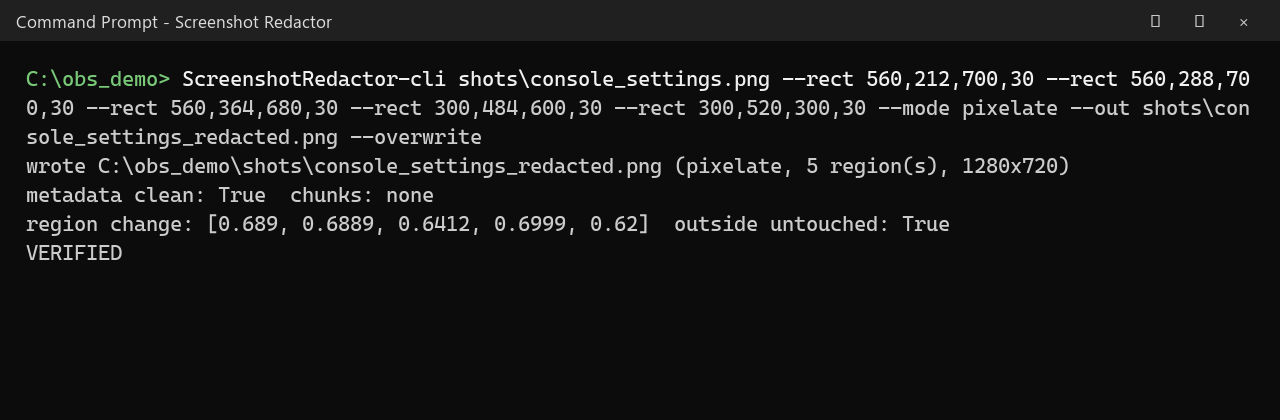Click the chunks: none text
This screenshot has width=1280, height=420.
point(362,195)
